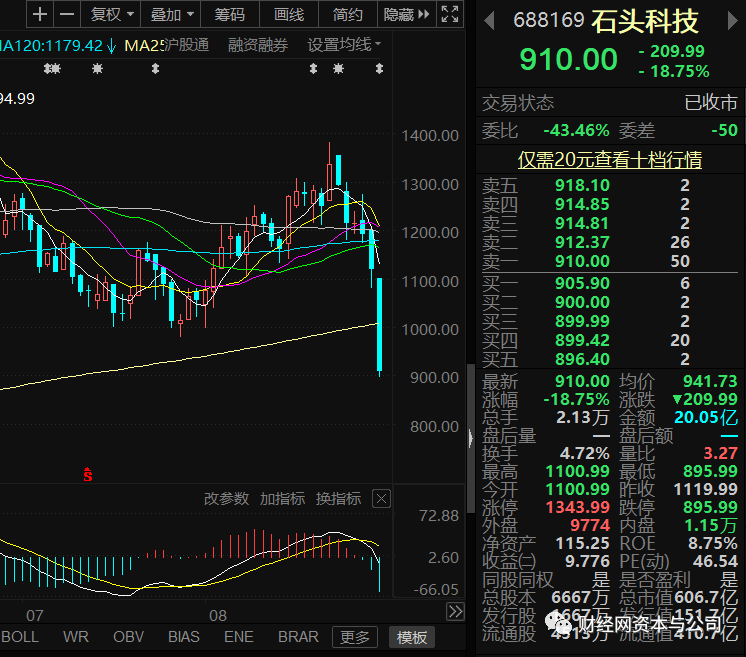Viewport: 746px width, 657px height.
Task: Click 委比 value -43.46%
Action: [x=576, y=130]
